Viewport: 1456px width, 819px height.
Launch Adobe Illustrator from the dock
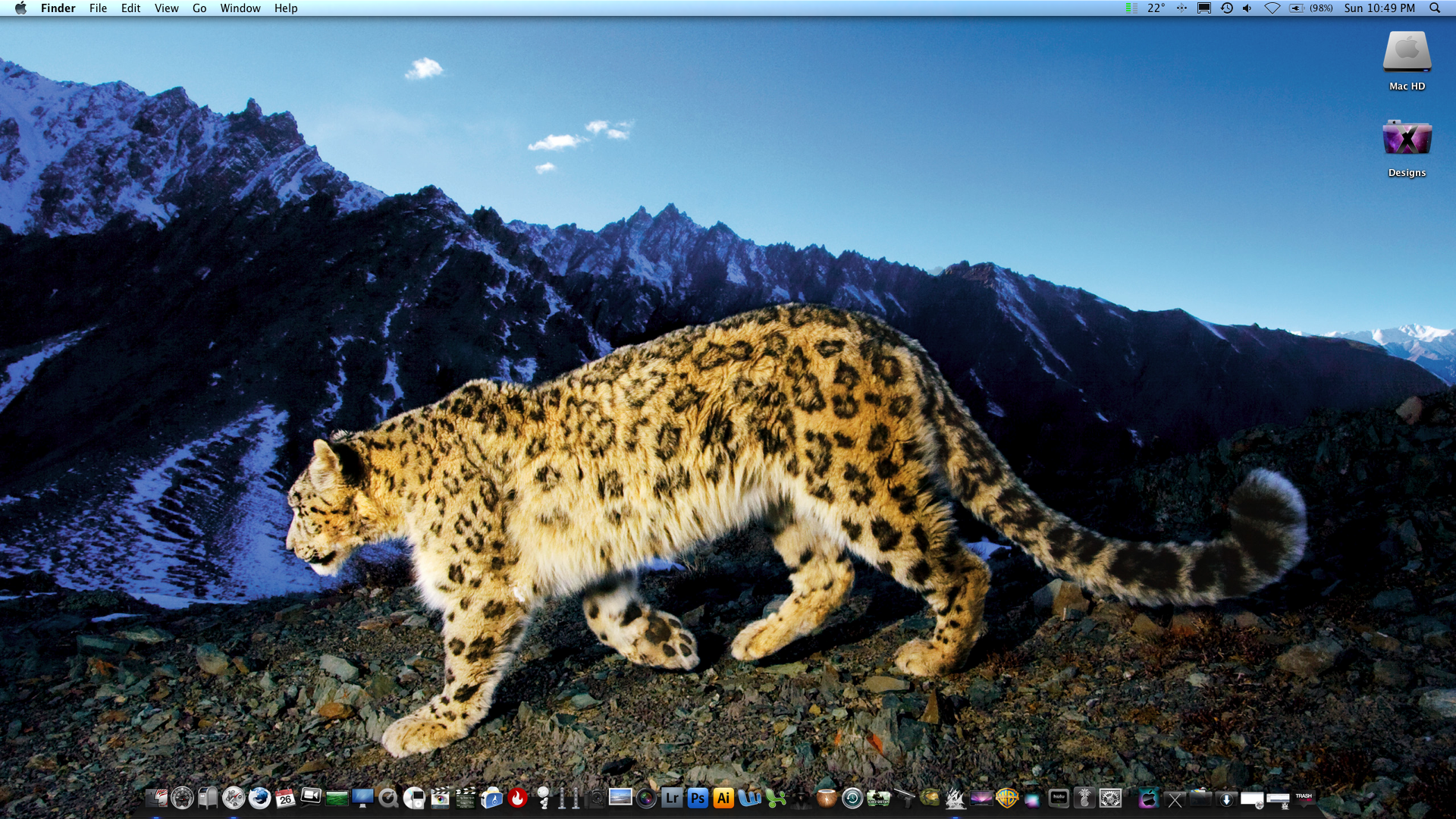pos(723,798)
